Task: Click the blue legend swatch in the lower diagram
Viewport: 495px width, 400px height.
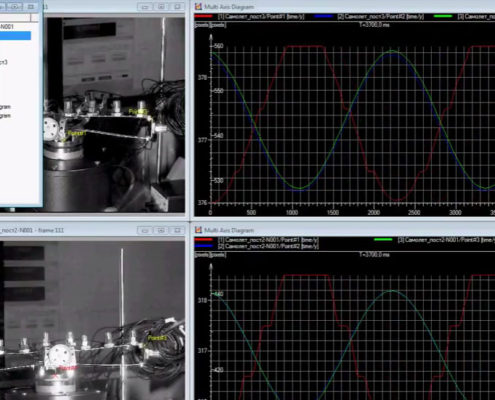Action: tap(203, 246)
